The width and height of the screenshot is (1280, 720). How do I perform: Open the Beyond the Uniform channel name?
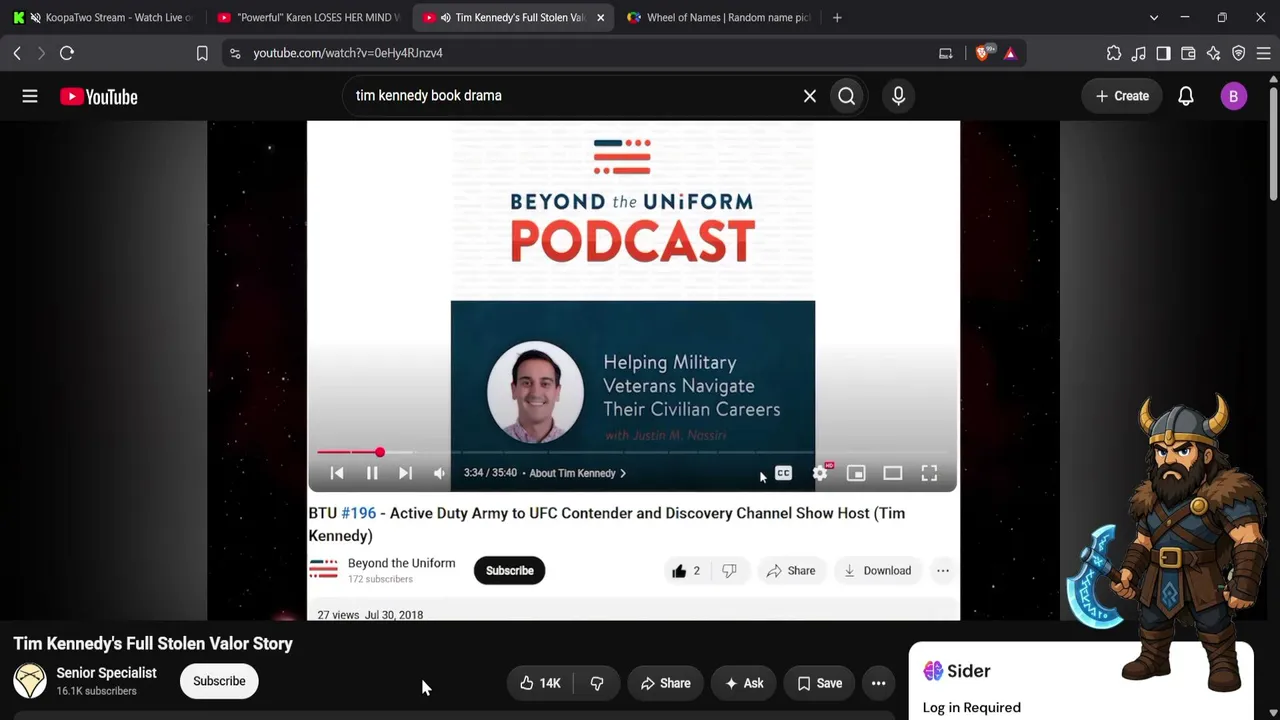pos(401,563)
